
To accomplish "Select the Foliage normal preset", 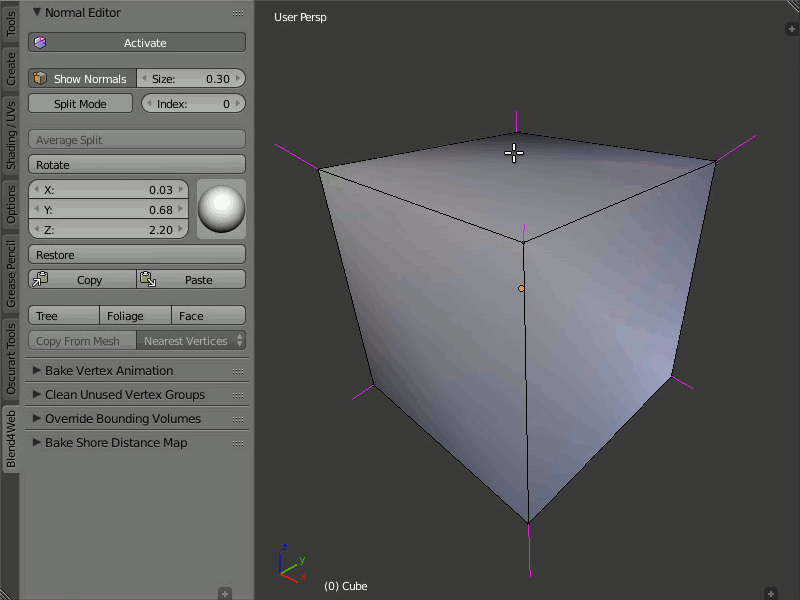I will click(125, 316).
